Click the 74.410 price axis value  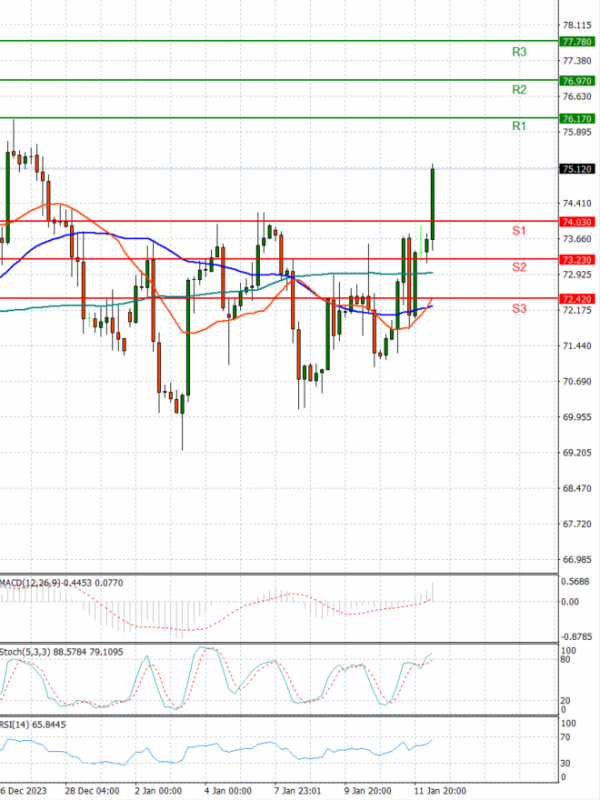[x=577, y=203]
